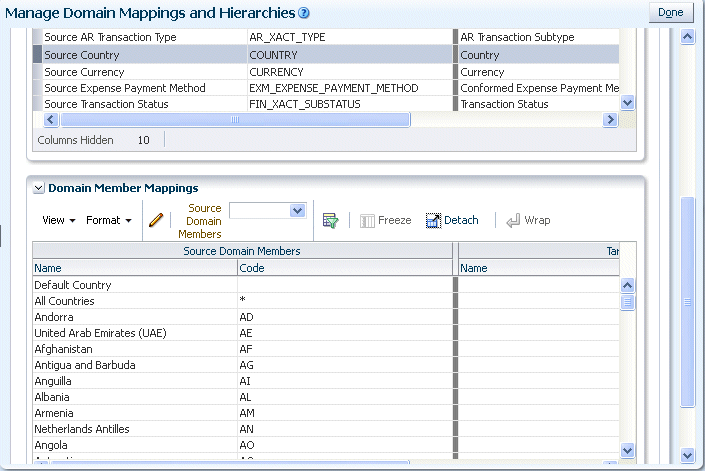Viewport: 705px width, 471px height.
Task: Select the United Arab Emirates (UAE) row
Action: [x=326, y=333]
